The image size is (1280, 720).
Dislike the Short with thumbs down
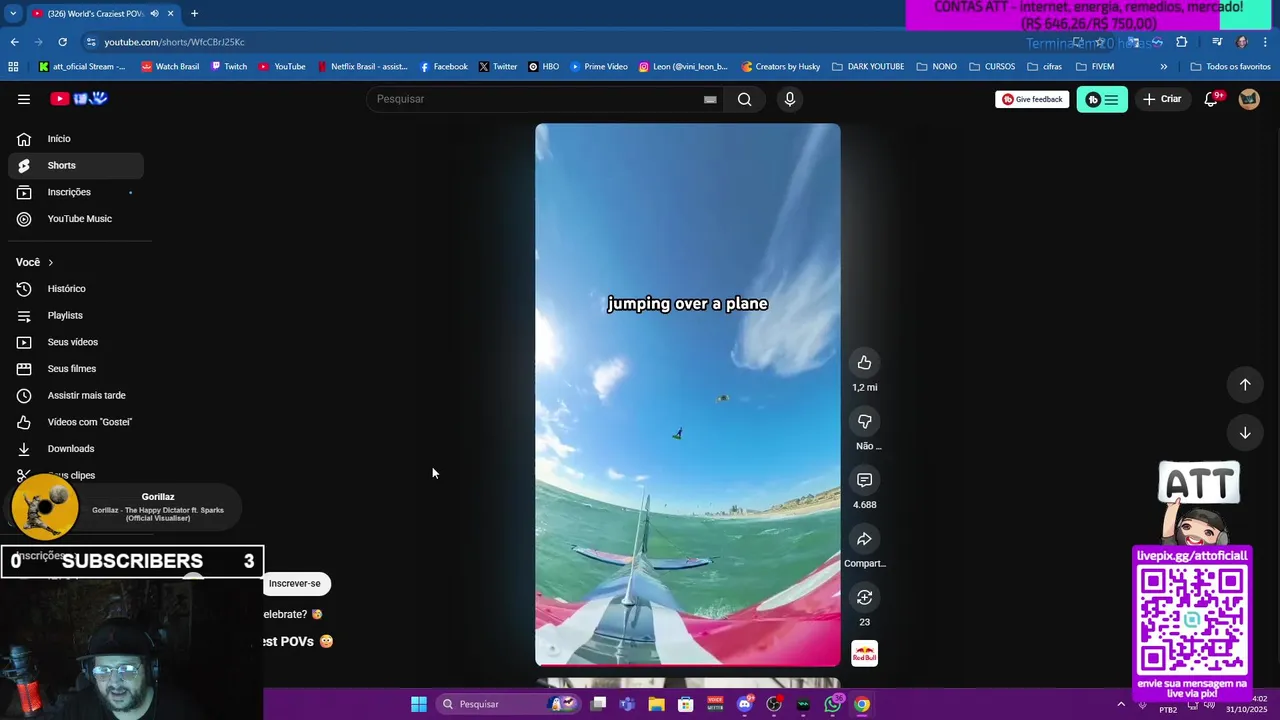[864, 421]
